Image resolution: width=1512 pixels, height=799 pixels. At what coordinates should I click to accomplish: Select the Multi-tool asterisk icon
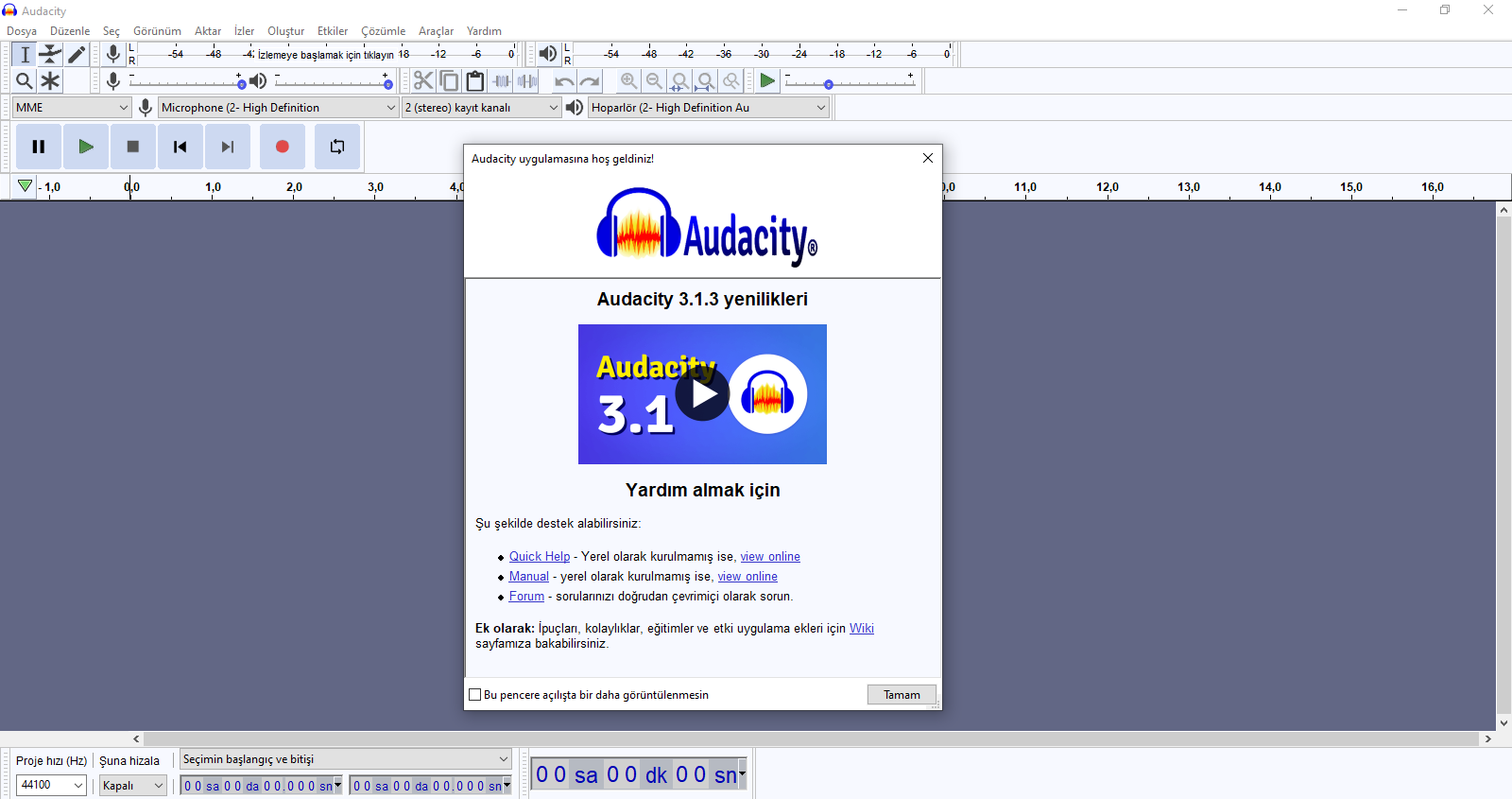click(51, 81)
